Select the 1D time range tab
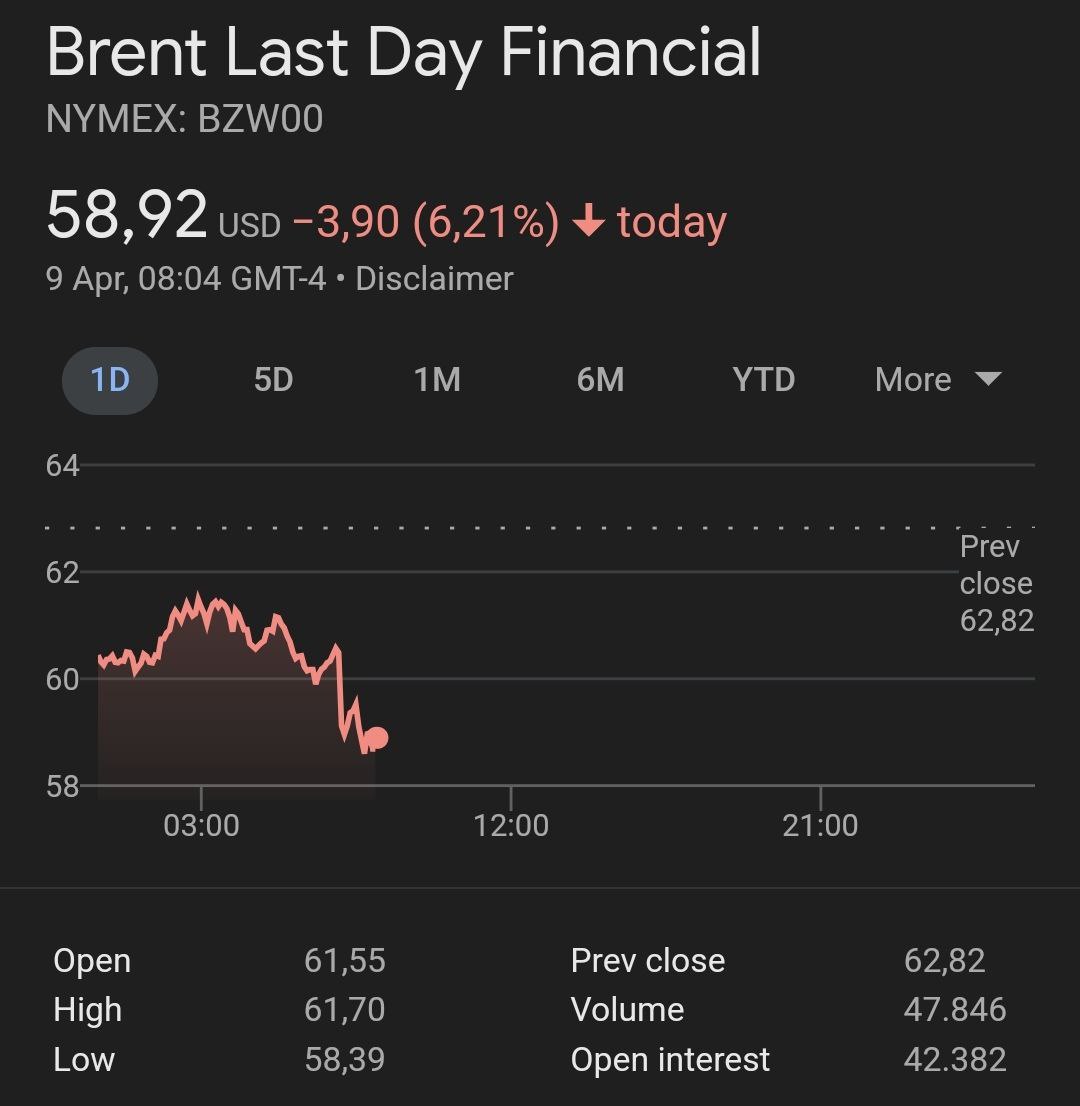Image resolution: width=1080 pixels, height=1106 pixels. pos(110,380)
